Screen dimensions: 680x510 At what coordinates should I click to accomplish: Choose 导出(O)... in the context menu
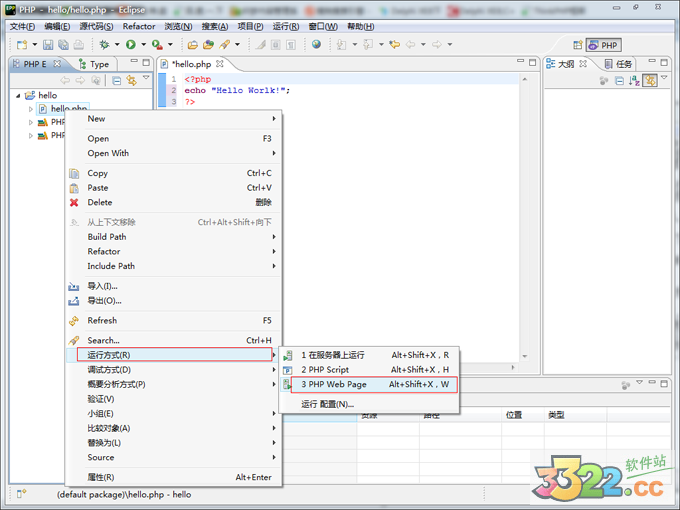coord(173,301)
